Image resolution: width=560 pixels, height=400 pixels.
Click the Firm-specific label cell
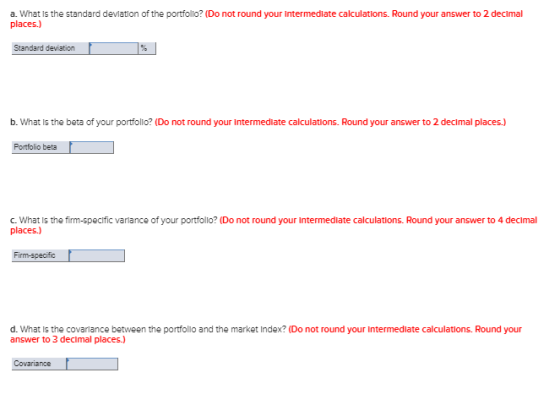tap(40, 255)
